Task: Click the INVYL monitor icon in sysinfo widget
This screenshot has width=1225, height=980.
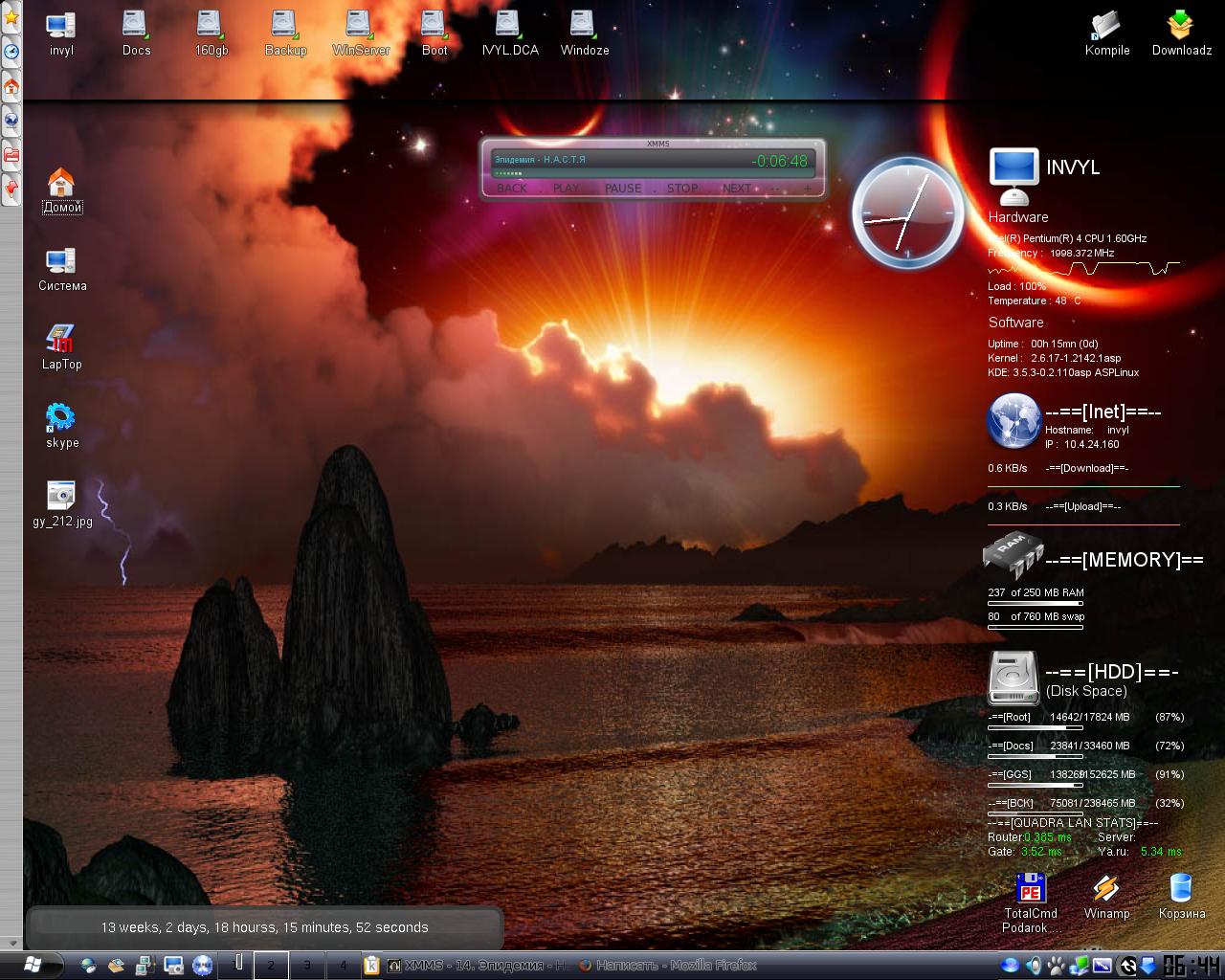Action: pyautogui.click(x=1013, y=176)
